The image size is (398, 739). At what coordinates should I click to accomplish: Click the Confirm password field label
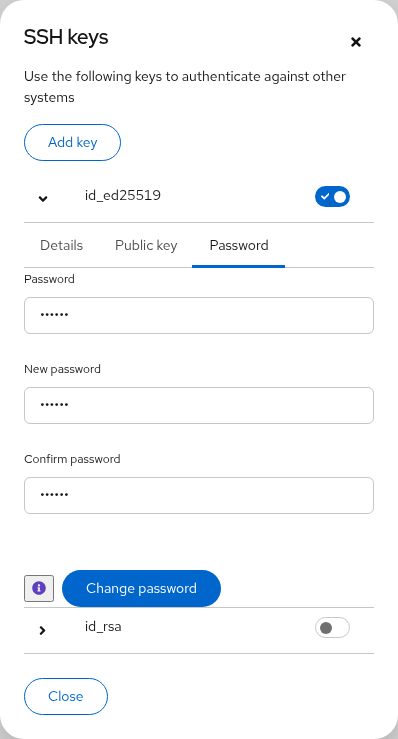[x=72, y=459]
